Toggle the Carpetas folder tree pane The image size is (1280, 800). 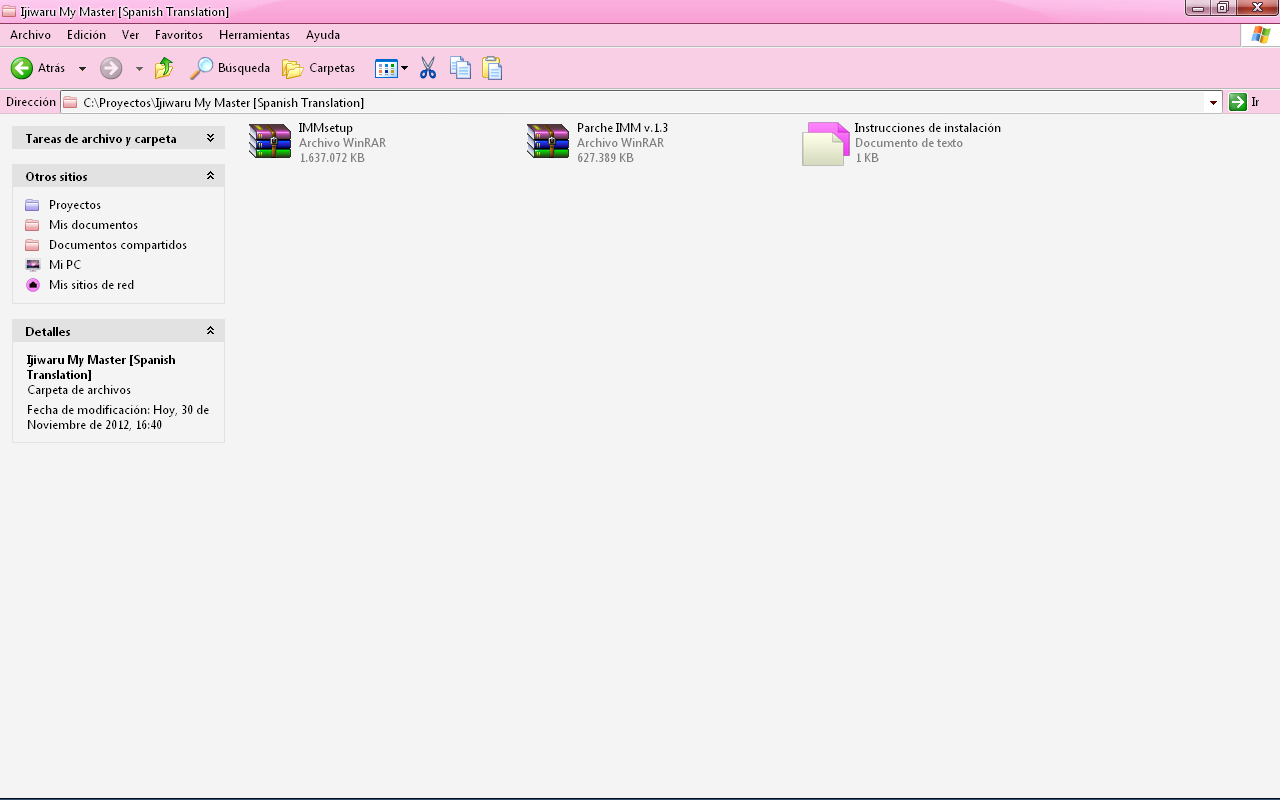pos(318,68)
